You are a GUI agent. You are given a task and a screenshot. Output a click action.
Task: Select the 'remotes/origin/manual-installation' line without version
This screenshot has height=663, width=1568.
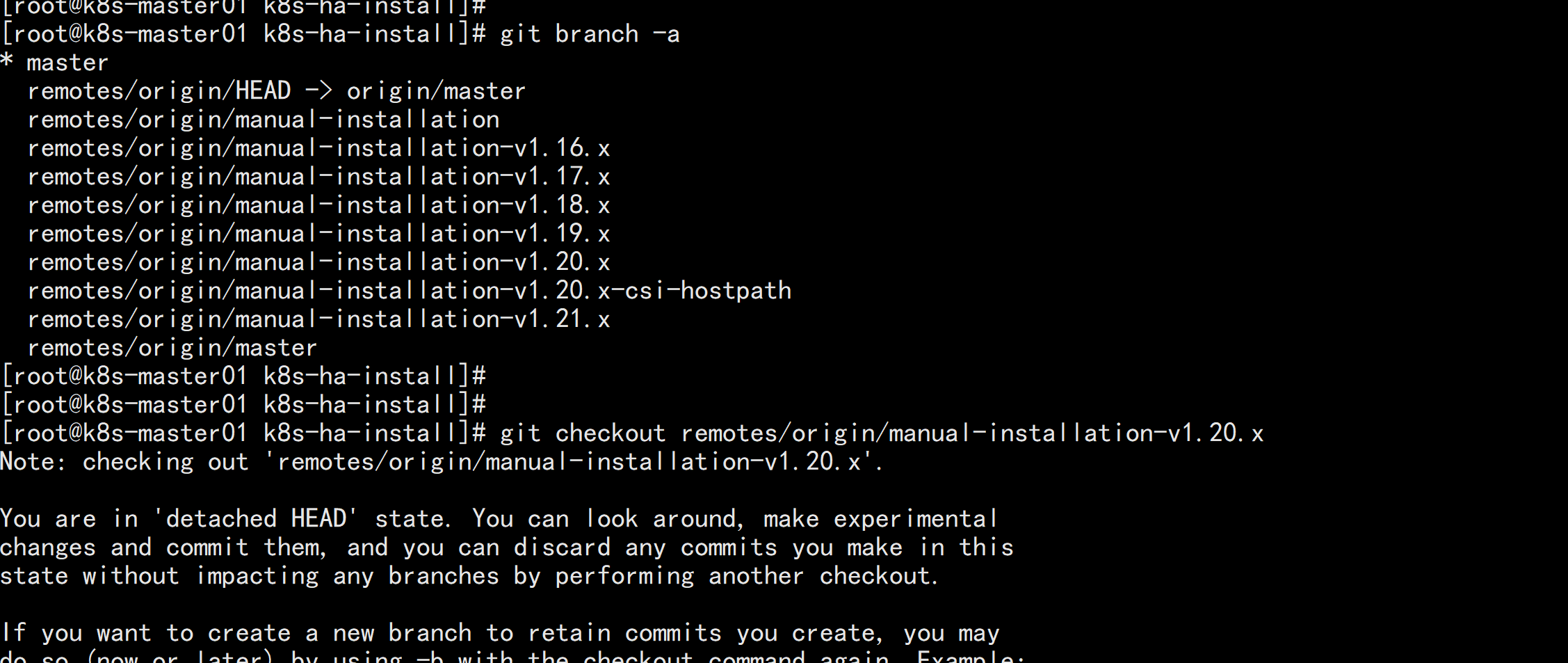[264, 120]
